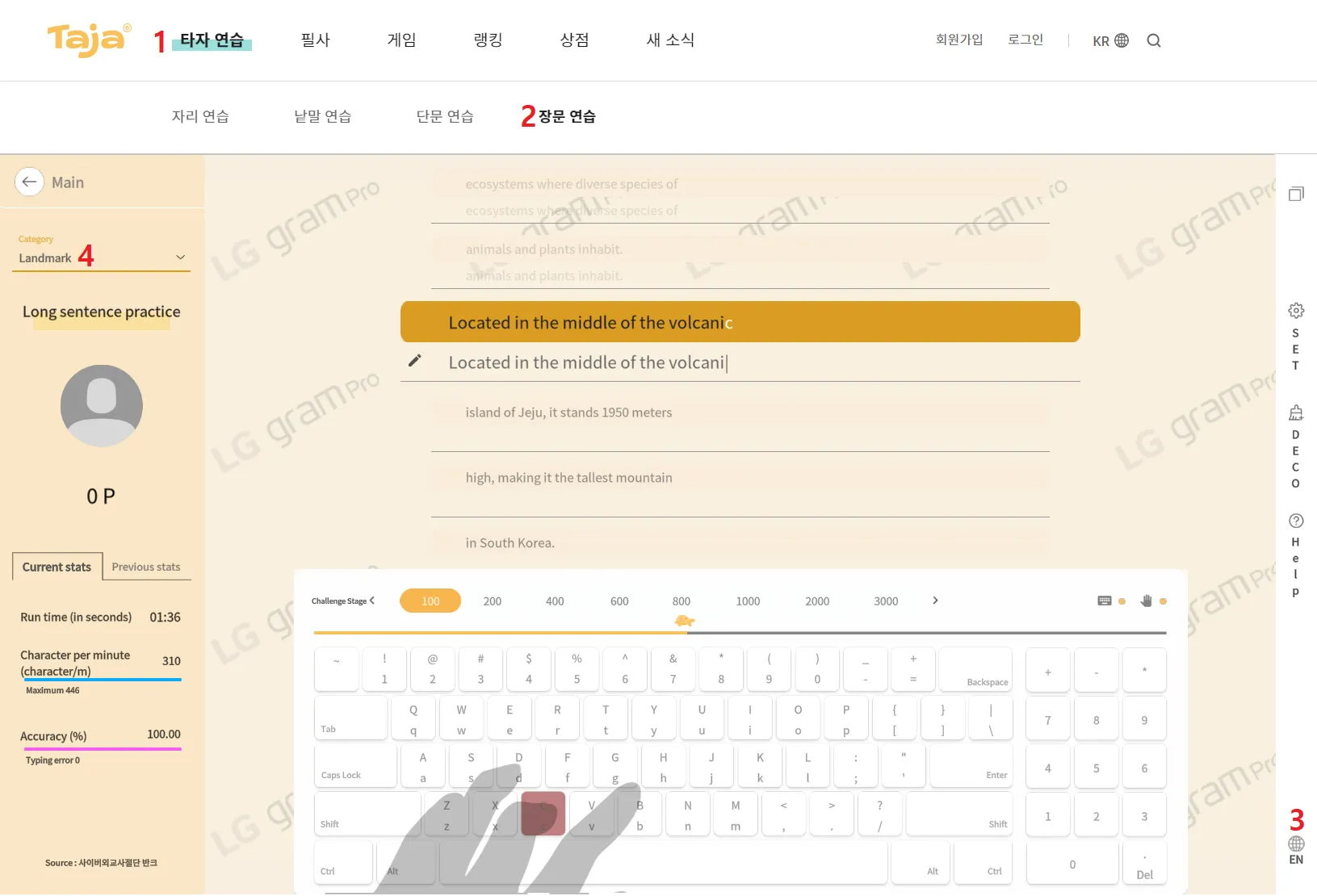Click the Backspace key on virtual keyboard
This screenshot has width=1317, height=896.
[975, 669]
